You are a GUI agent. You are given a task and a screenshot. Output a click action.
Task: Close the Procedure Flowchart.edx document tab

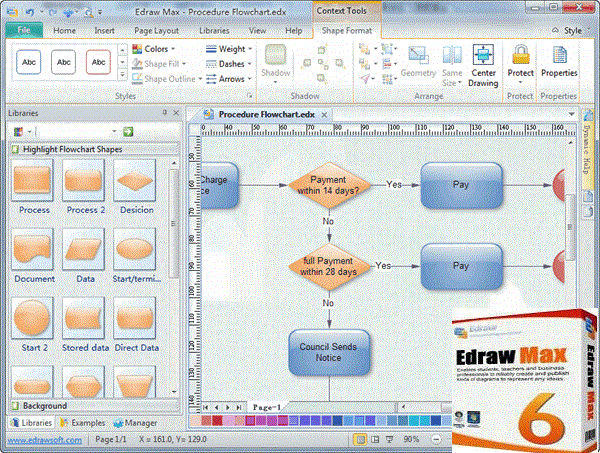(x=324, y=115)
